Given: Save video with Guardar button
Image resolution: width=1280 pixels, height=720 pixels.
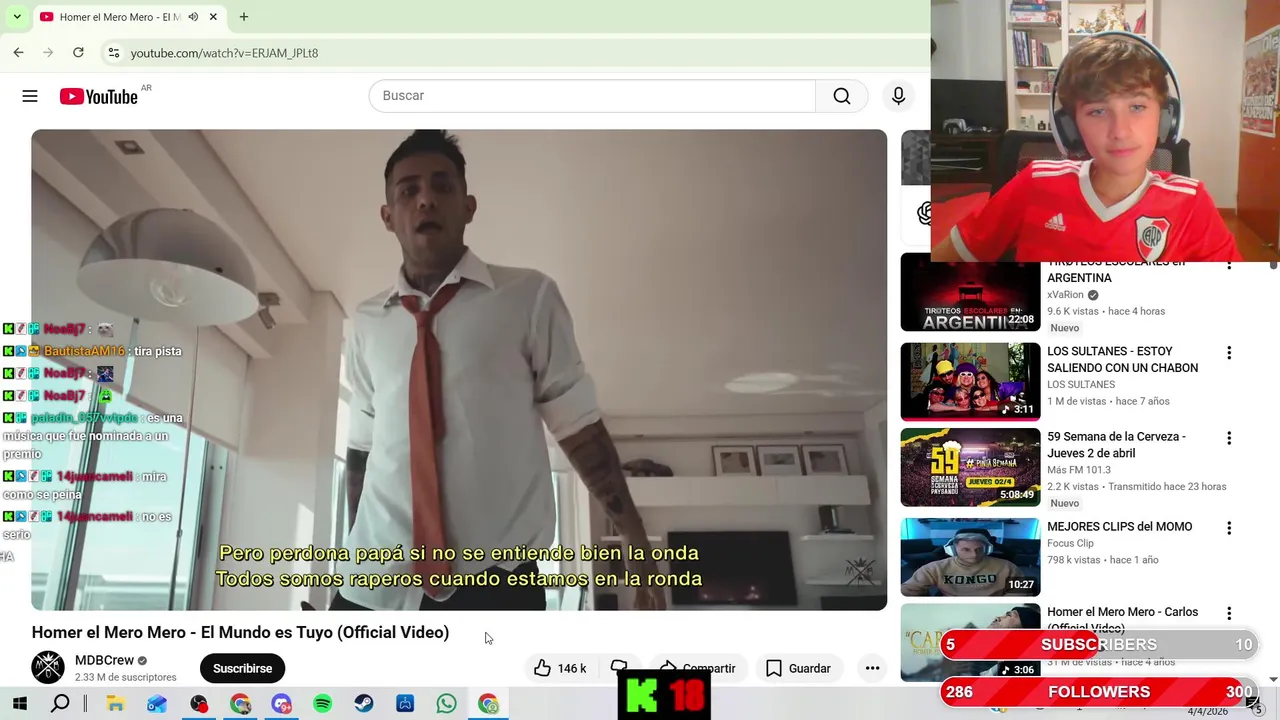Looking at the screenshot, I should (x=798, y=668).
